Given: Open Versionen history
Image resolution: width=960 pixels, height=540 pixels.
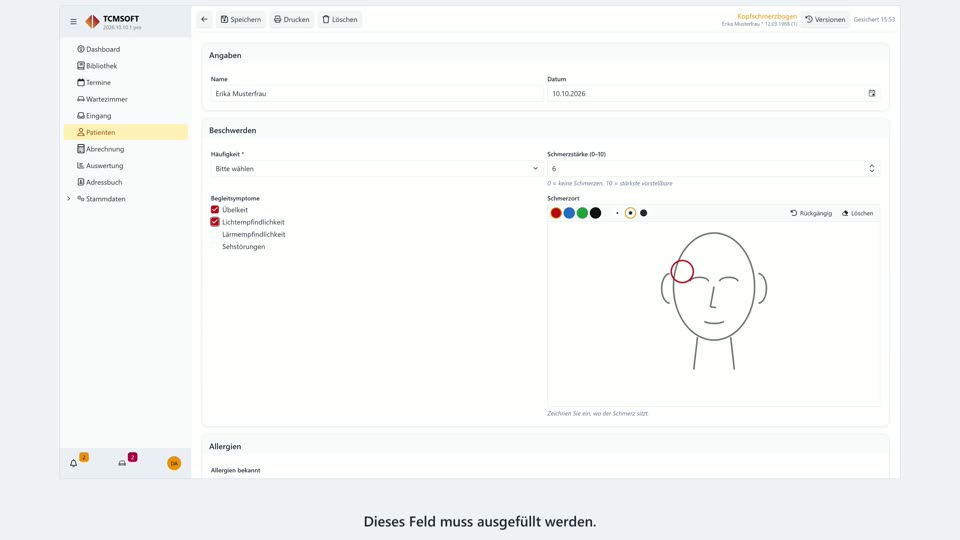Looking at the screenshot, I should (x=825, y=20).
